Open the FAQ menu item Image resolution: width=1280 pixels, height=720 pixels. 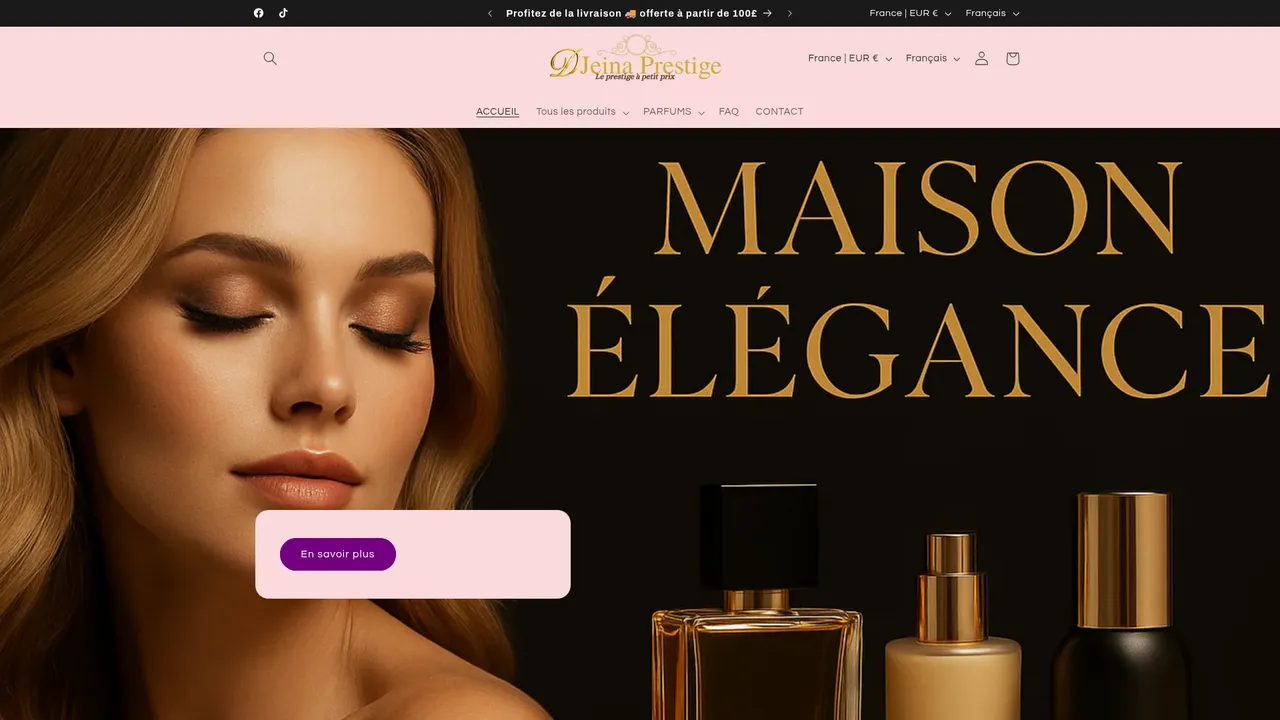[x=729, y=112]
